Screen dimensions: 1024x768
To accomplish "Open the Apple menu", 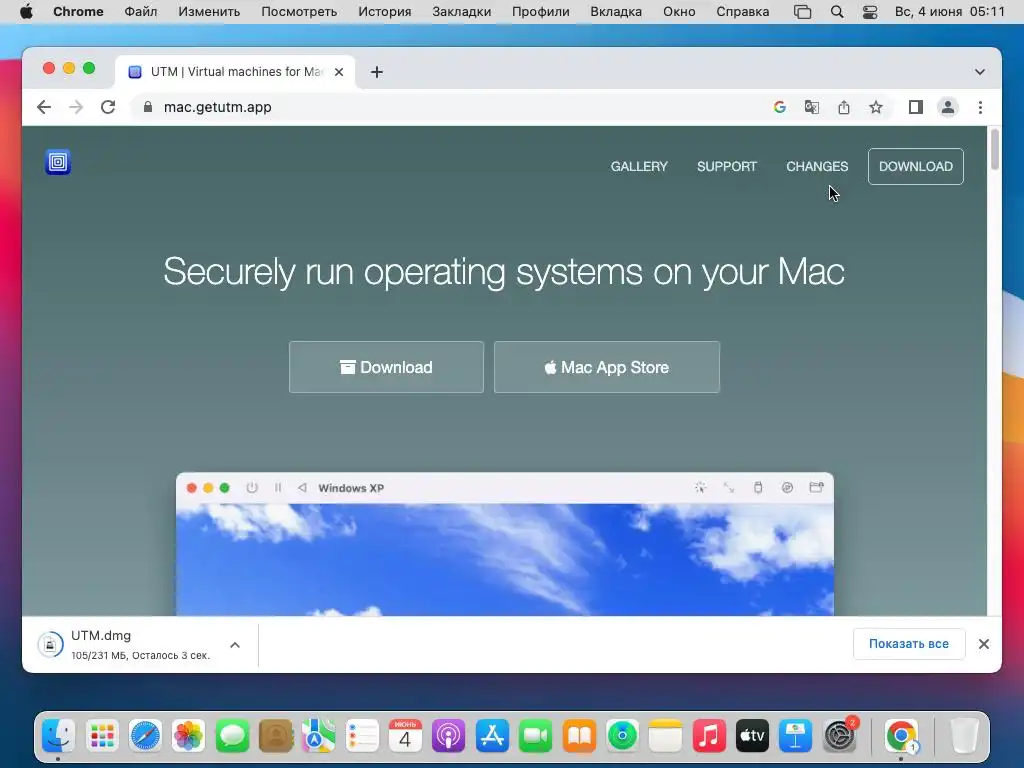I will (26, 12).
